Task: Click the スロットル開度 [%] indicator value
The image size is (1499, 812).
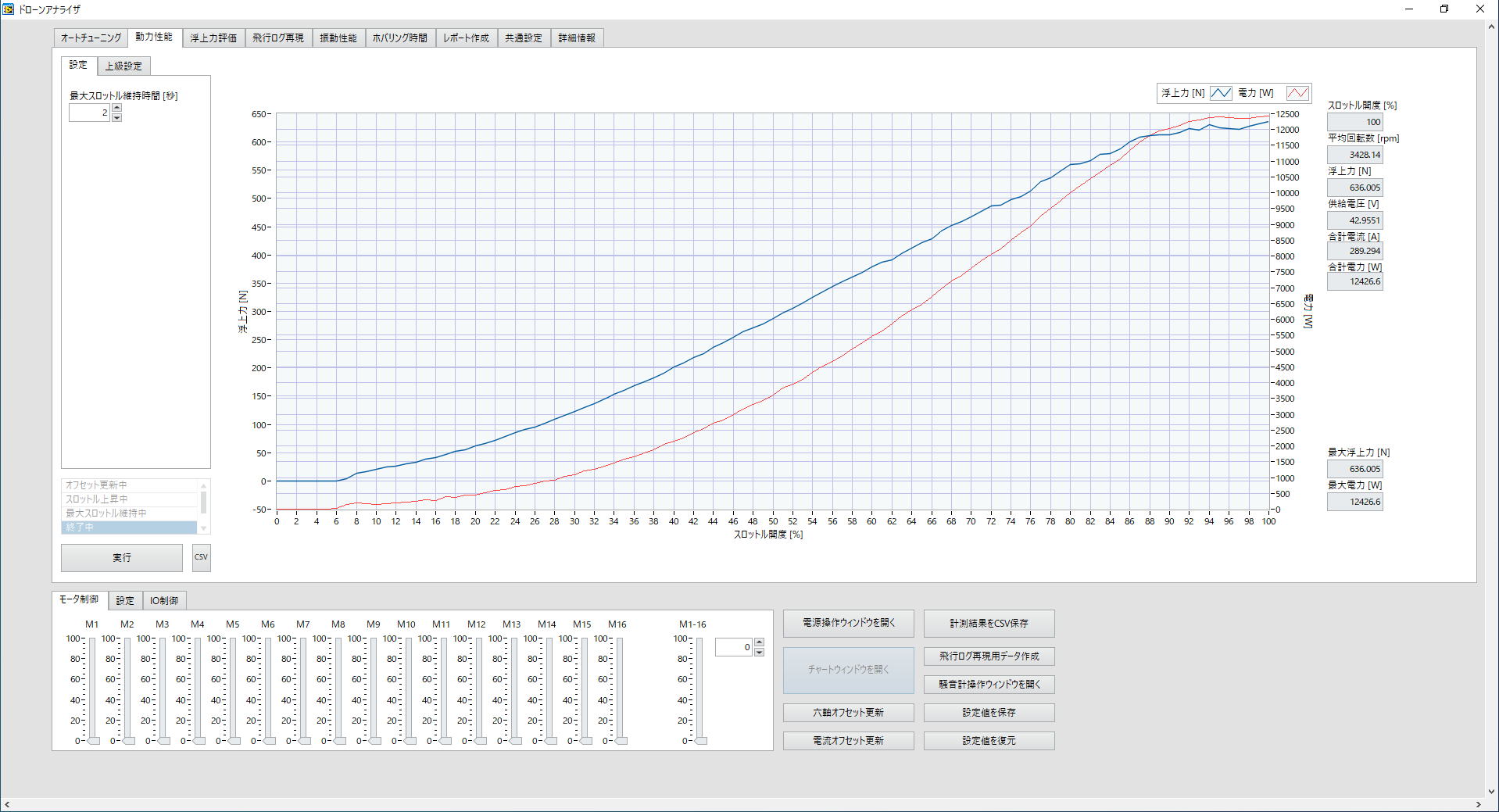Action: (1355, 122)
